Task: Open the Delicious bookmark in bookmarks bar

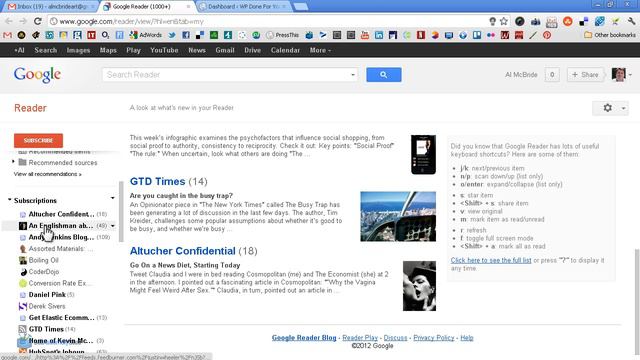Action: tap(200, 35)
